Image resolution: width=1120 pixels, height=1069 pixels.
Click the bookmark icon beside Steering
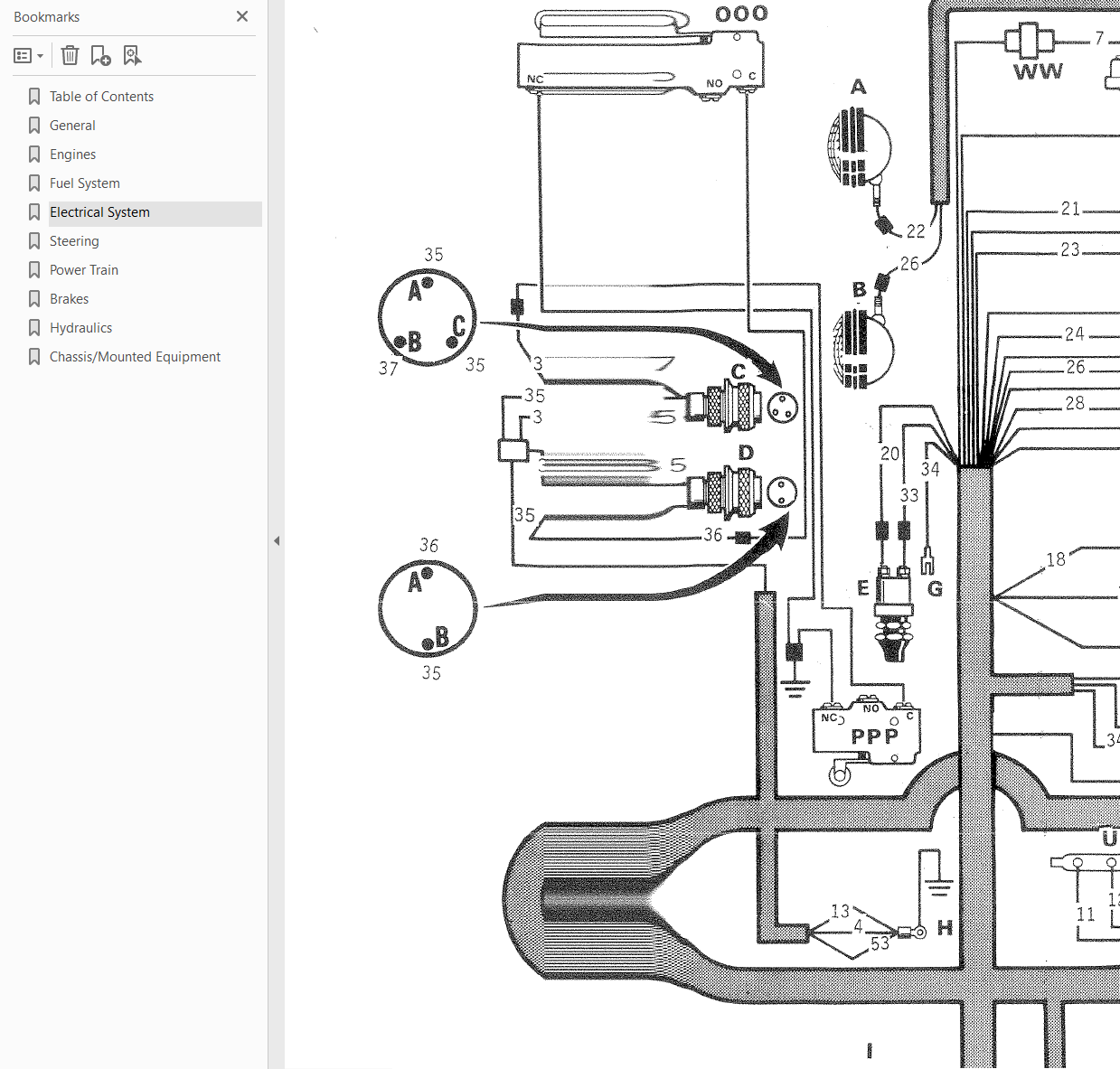coord(34,241)
